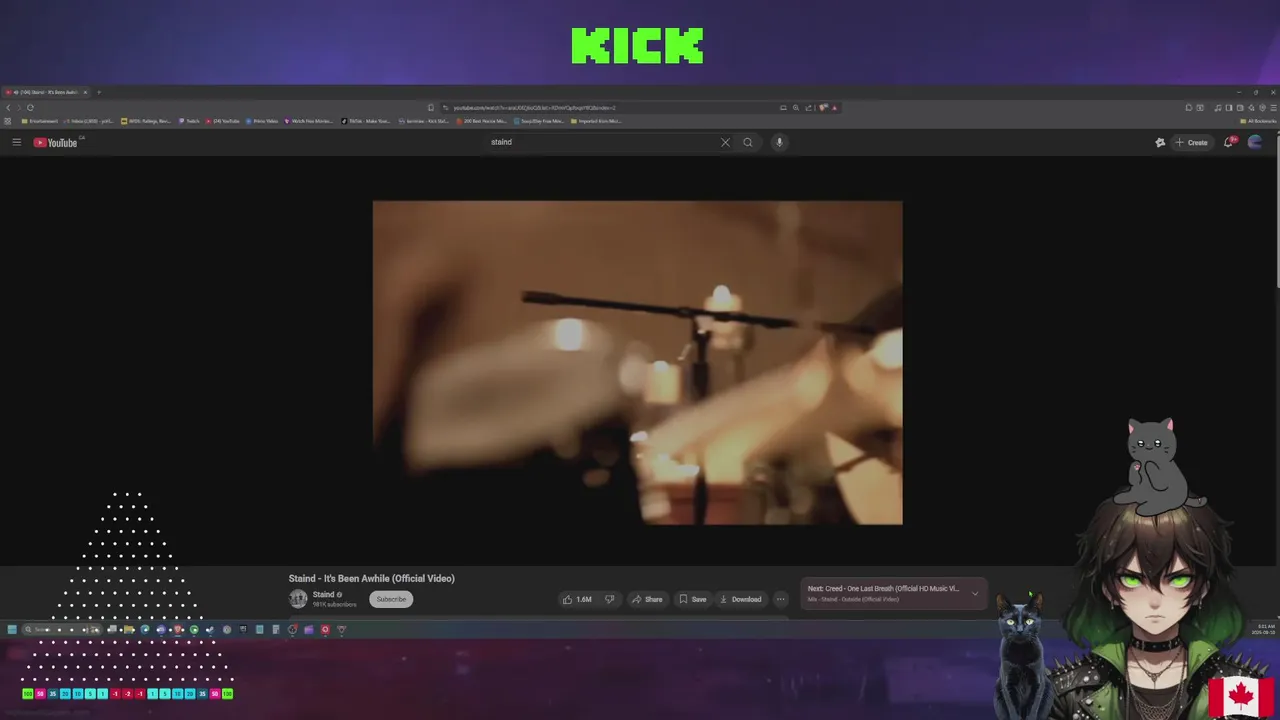Click the Windows taskbar search box
1280x720 pixels.
[61, 630]
